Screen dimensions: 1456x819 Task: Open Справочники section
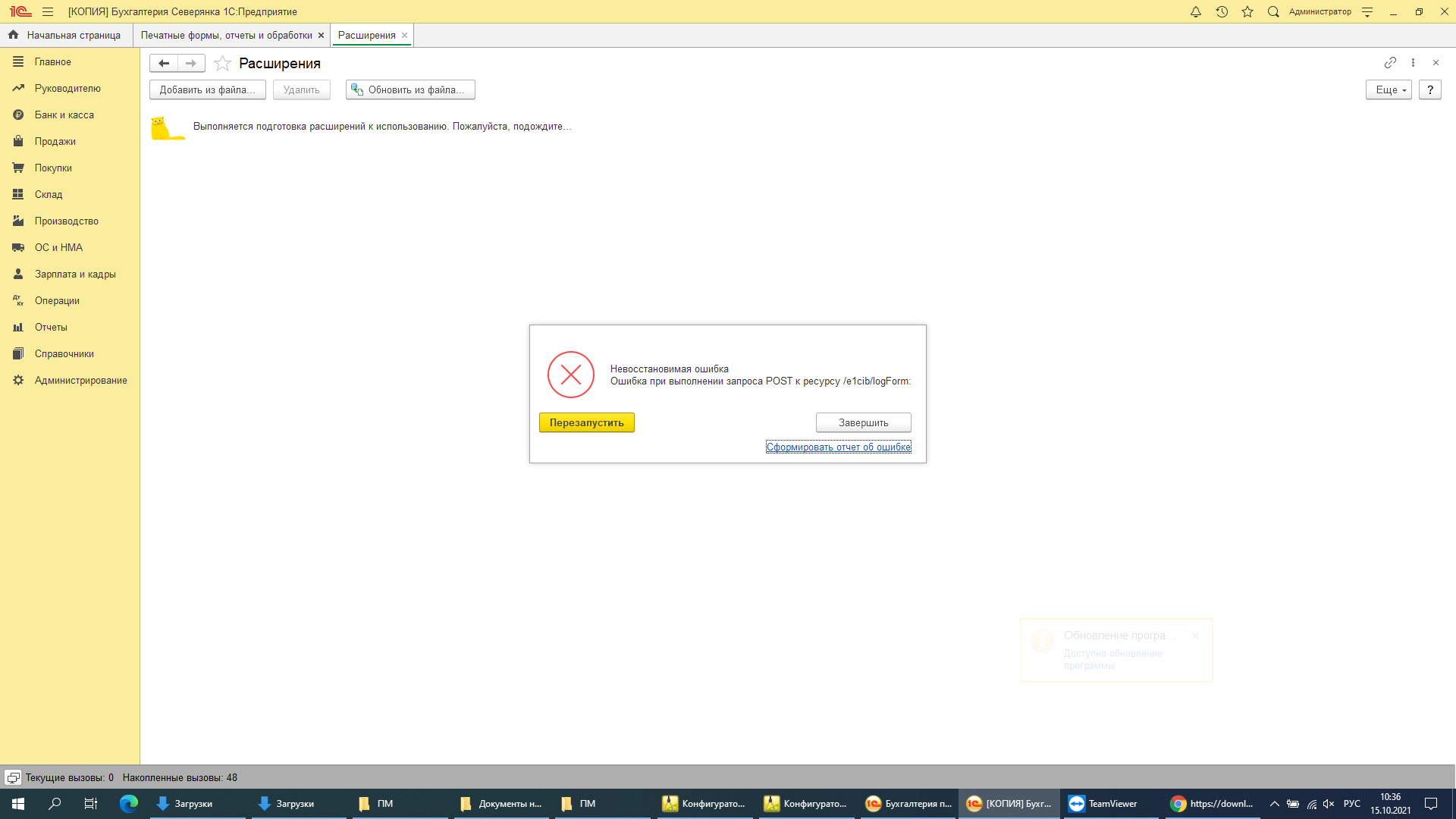(x=70, y=353)
